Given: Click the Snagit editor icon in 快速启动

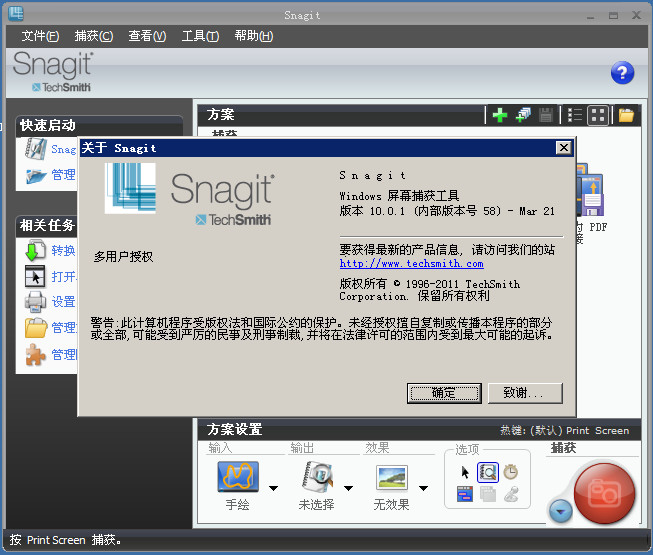Looking at the screenshot, I should click(35, 149).
